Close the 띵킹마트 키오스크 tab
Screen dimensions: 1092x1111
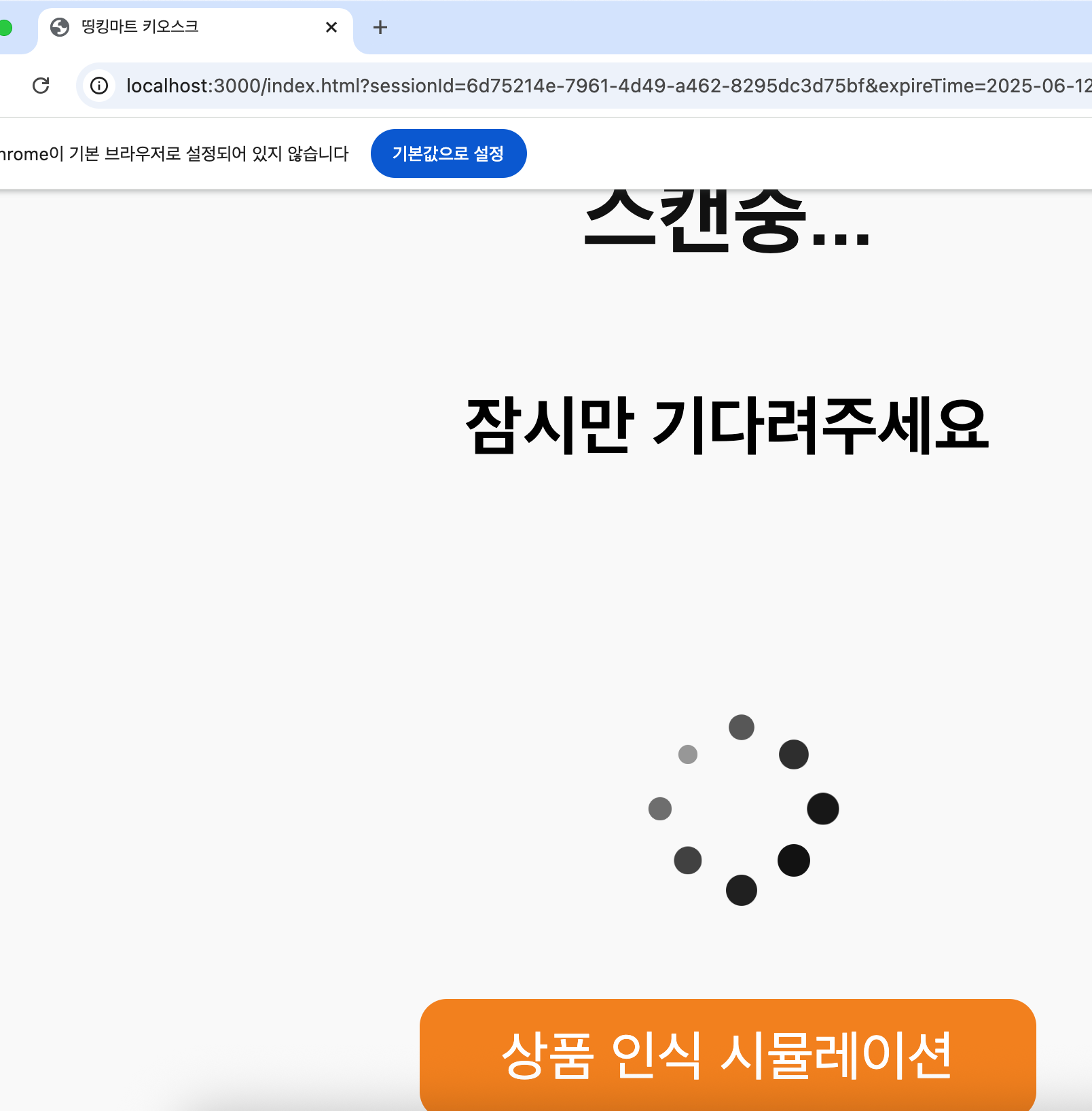coord(331,27)
